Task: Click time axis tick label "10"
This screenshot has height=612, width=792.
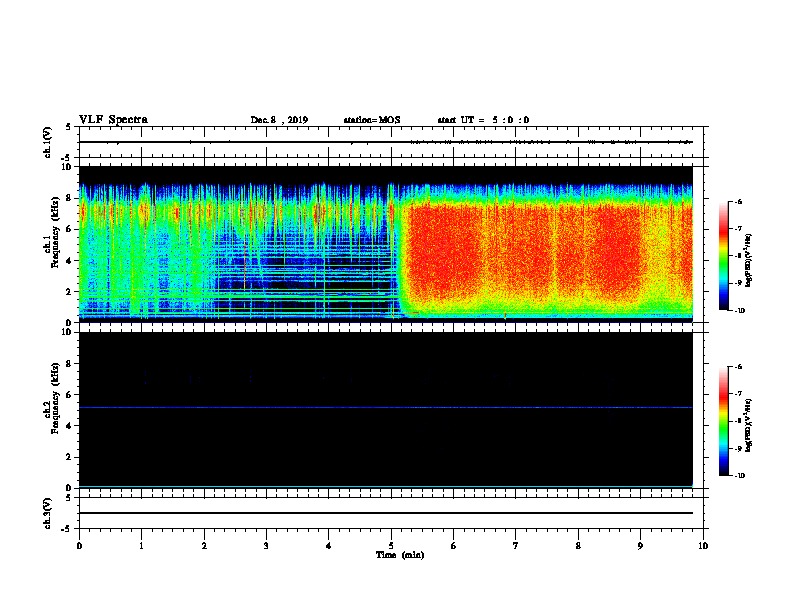Action: pyautogui.click(x=703, y=546)
